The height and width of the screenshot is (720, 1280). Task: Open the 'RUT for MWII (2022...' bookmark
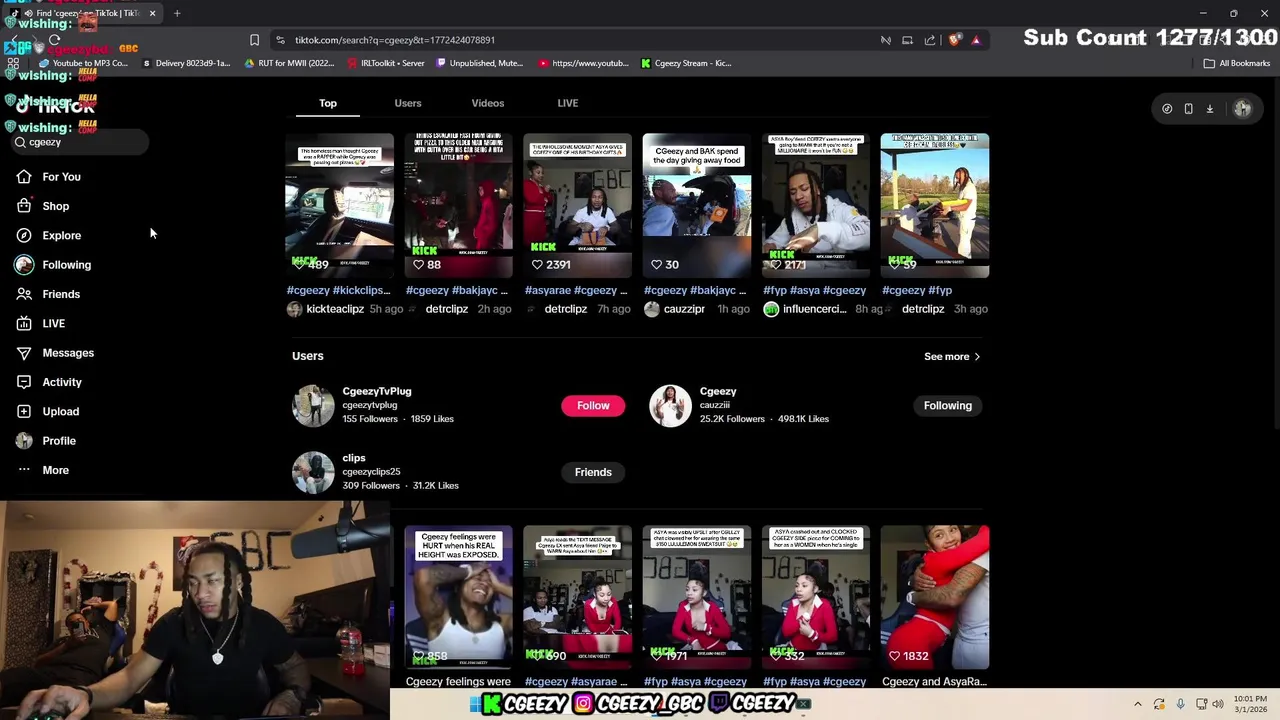pos(289,63)
